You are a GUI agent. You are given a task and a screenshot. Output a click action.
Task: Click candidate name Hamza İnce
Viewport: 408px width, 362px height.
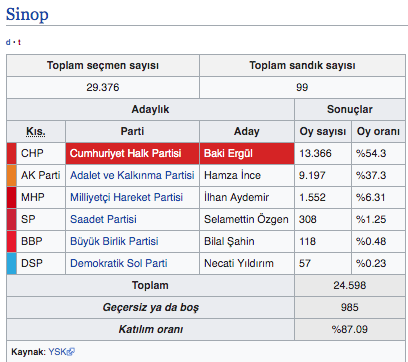(232, 175)
